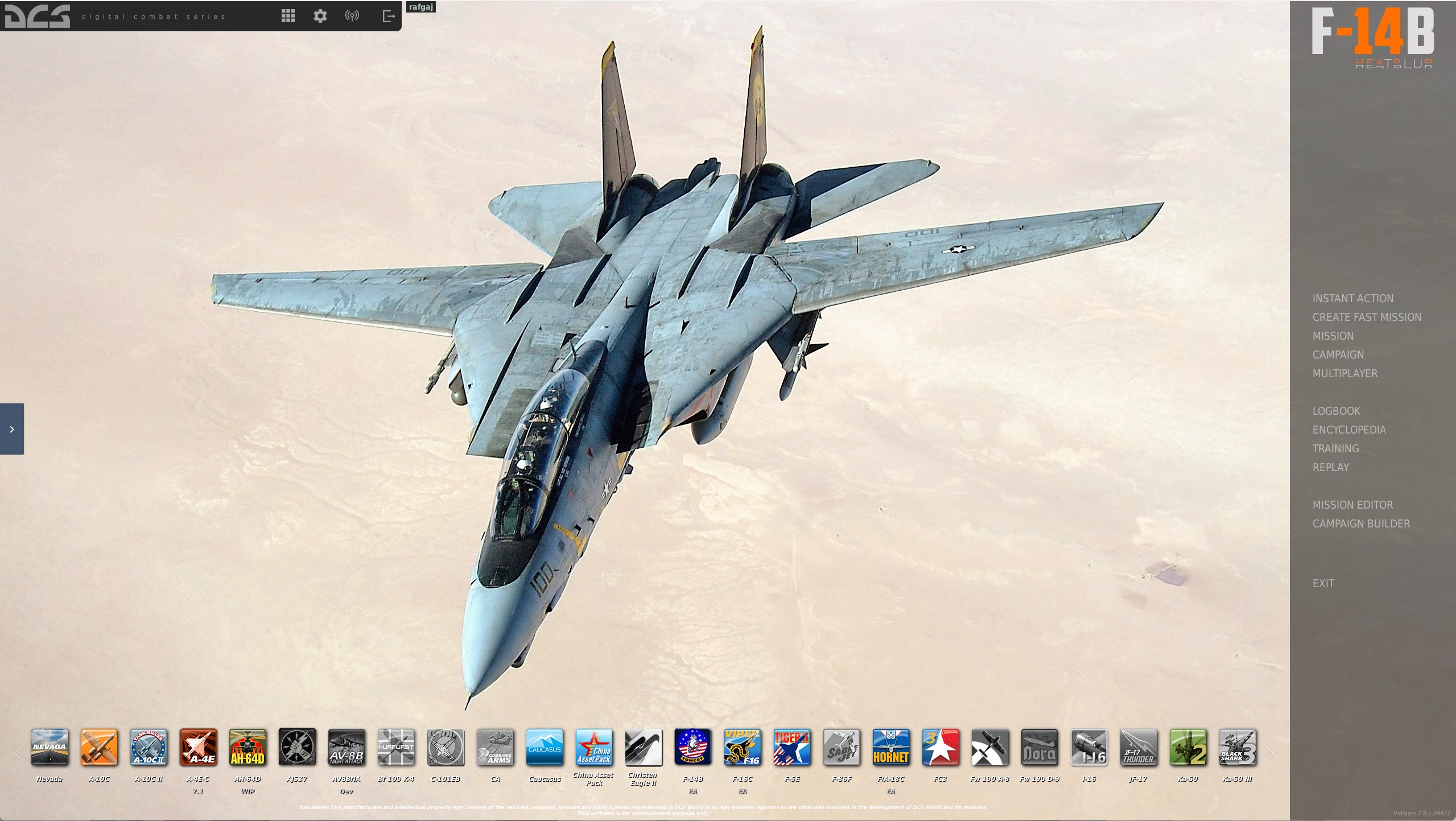1456x821 pixels.
Task: Choose the AH-64D module icon
Action: pos(248,747)
